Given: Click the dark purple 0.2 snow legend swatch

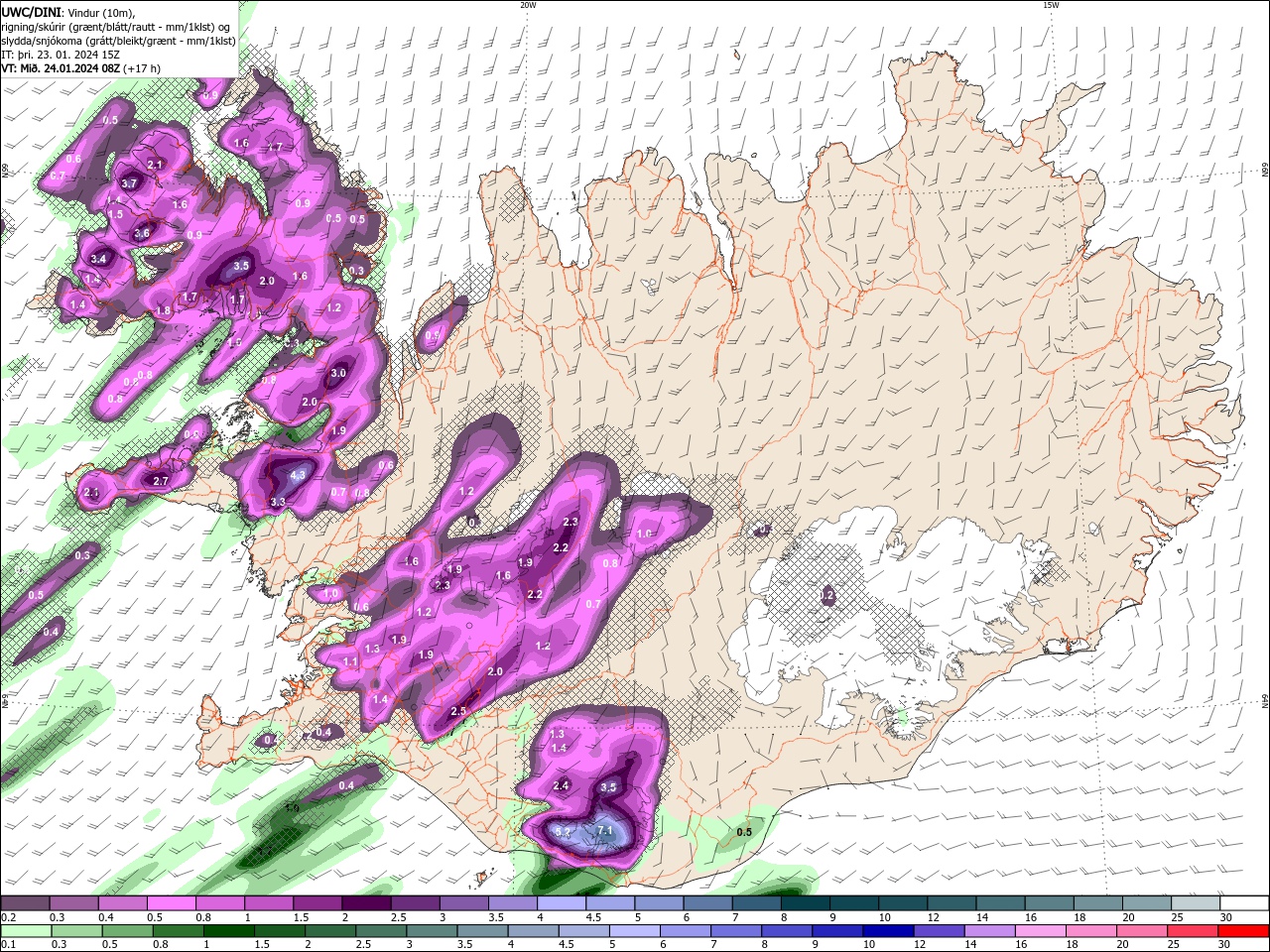Looking at the screenshot, I should pyautogui.click(x=25, y=903).
